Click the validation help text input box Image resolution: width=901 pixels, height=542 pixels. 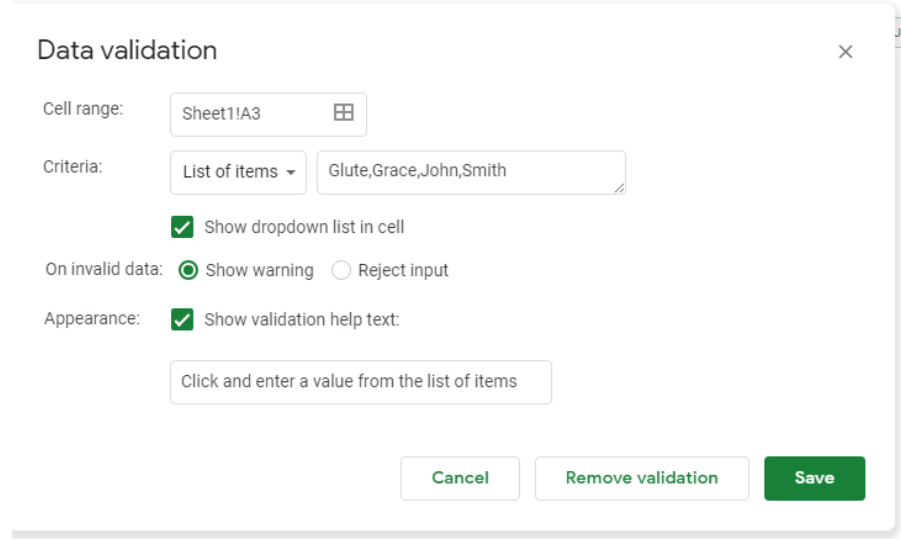point(361,382)
